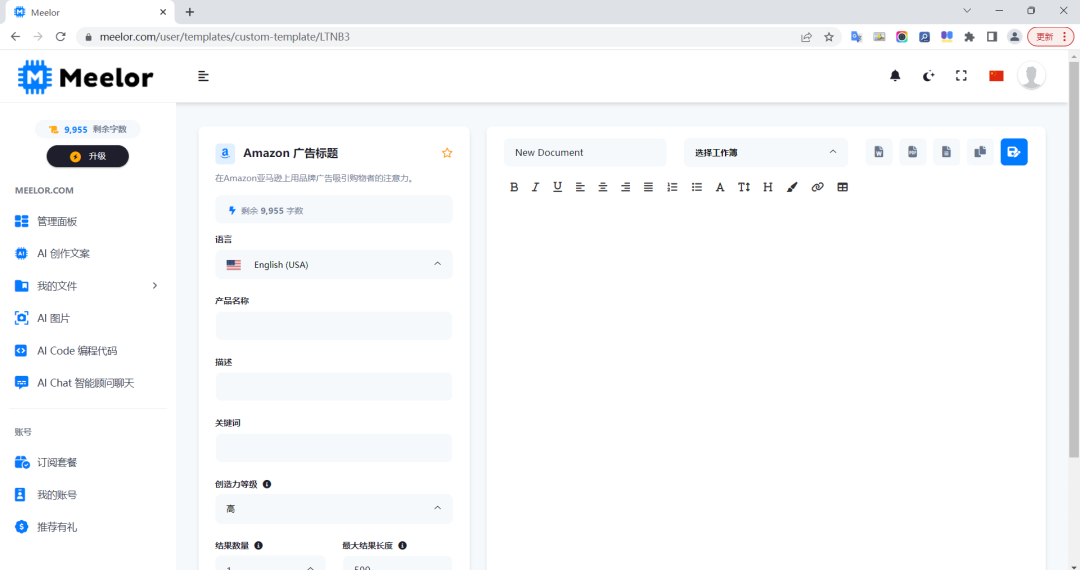Open browser extensions puzzle icon
This screenshot has width=1080, height=570.
(969, 37)
